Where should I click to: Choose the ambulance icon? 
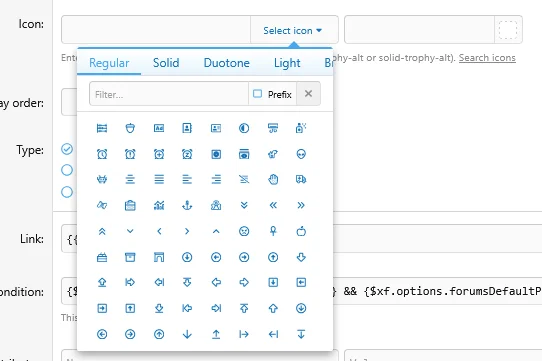(x=301, y=179)
